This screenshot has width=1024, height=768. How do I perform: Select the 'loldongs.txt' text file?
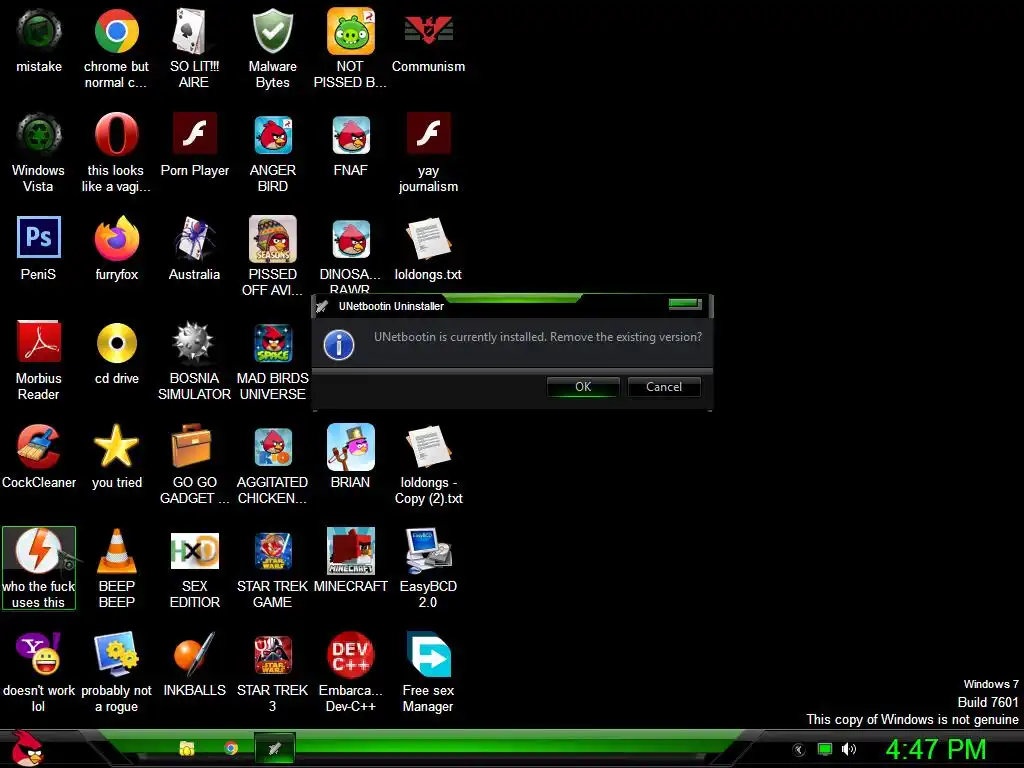(428, 238)
